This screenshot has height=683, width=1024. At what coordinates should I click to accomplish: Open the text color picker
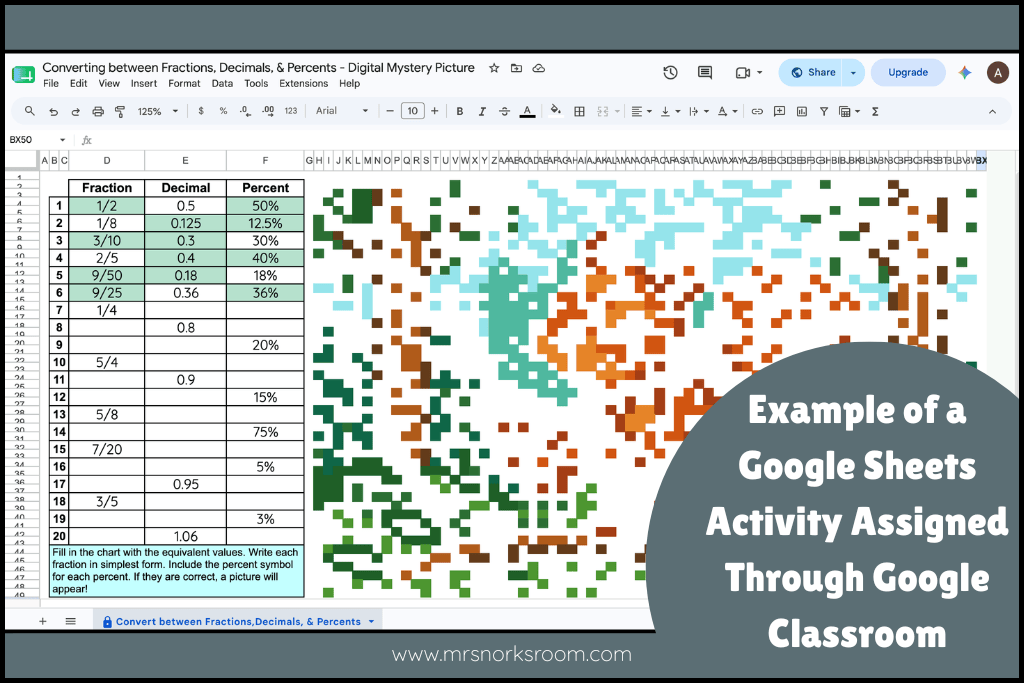click(528, 112)
